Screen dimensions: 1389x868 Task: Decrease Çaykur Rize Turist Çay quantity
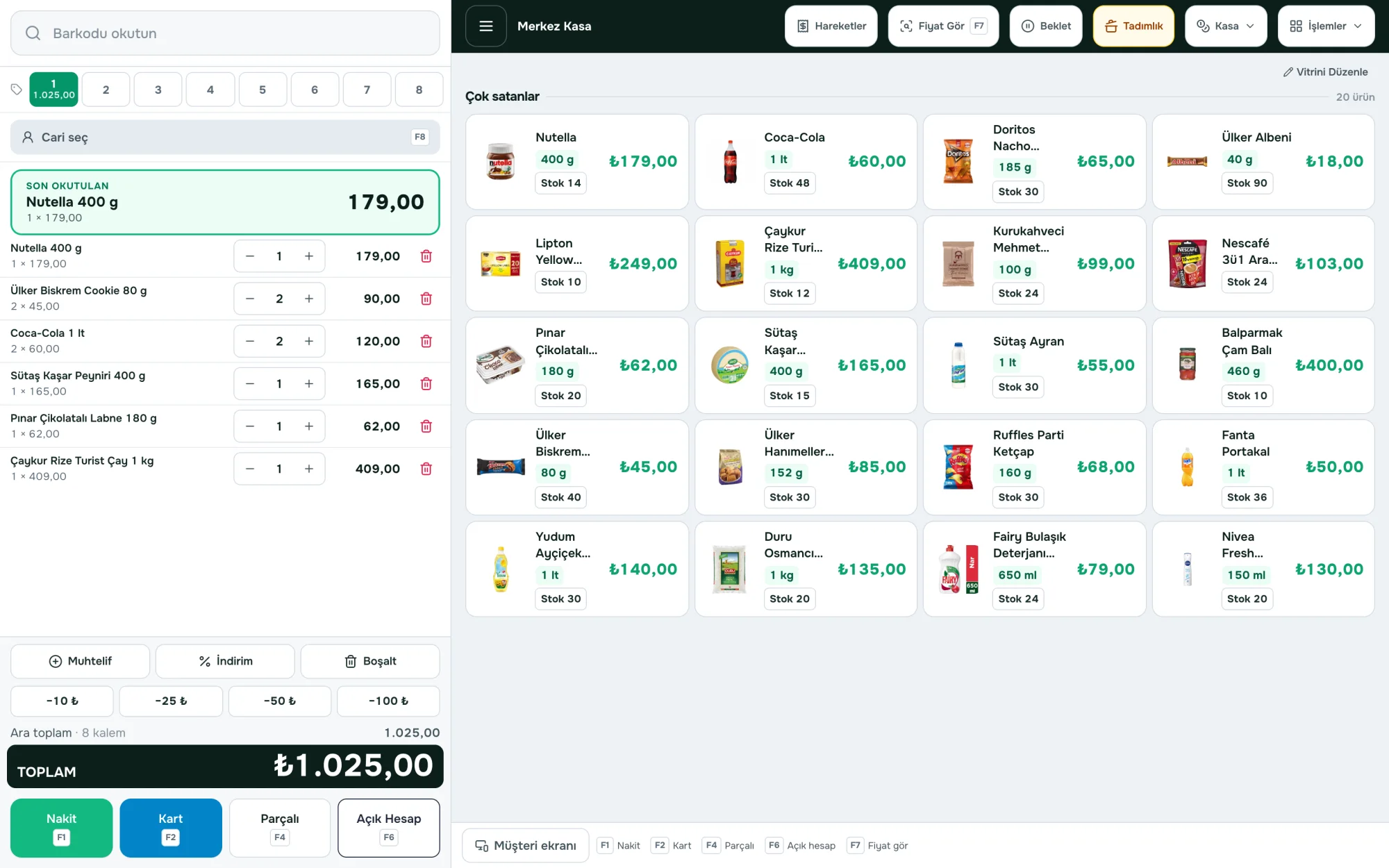click(250, 469)
